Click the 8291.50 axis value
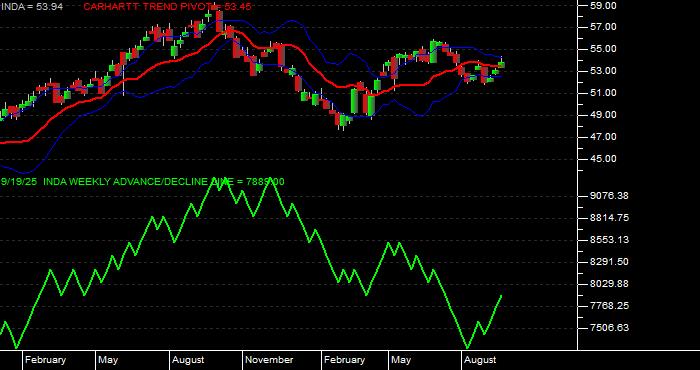 click(x=610, y=262)
